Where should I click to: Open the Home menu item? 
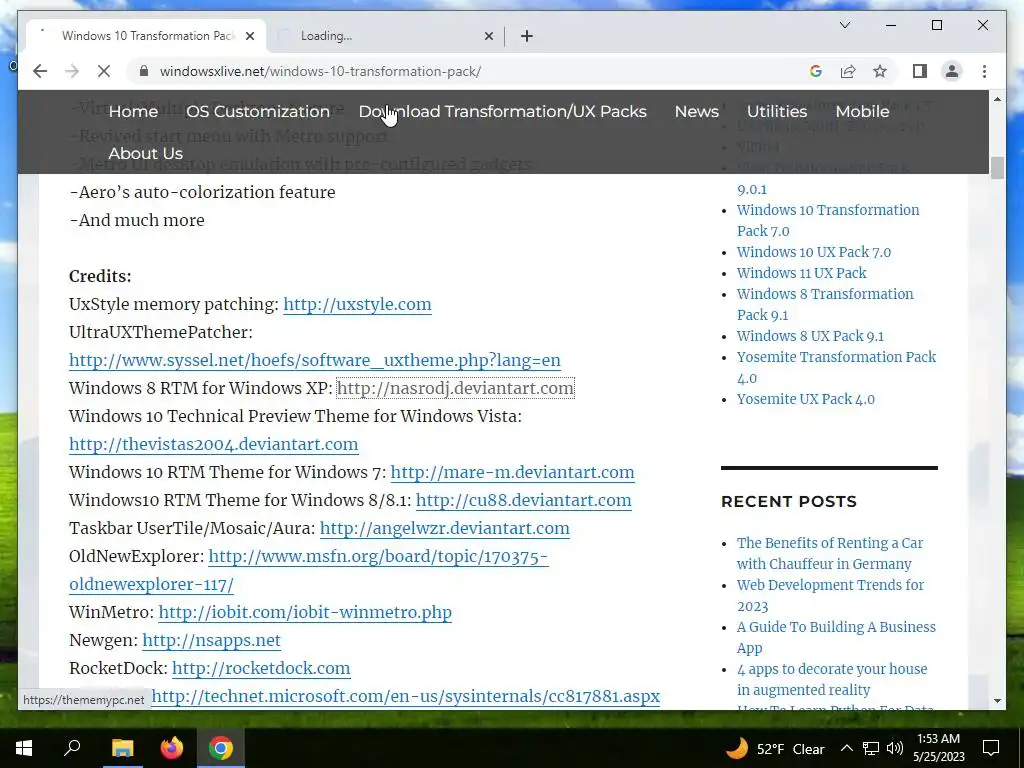pos(133,112)
